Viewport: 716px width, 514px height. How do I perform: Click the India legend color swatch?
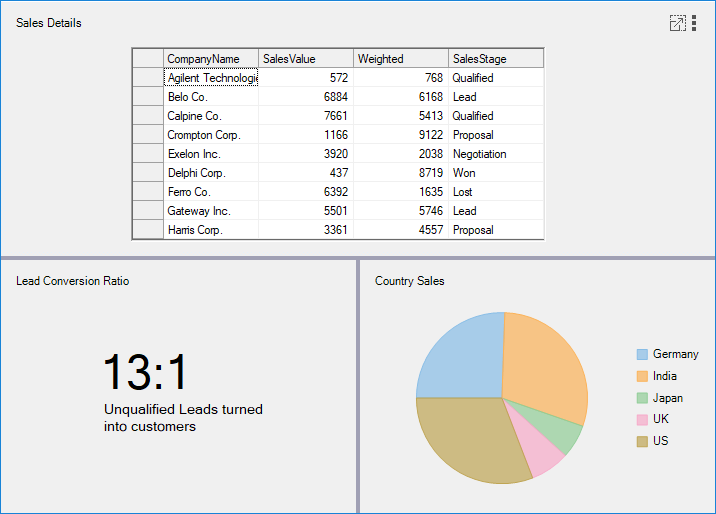(x=642, y=376)
